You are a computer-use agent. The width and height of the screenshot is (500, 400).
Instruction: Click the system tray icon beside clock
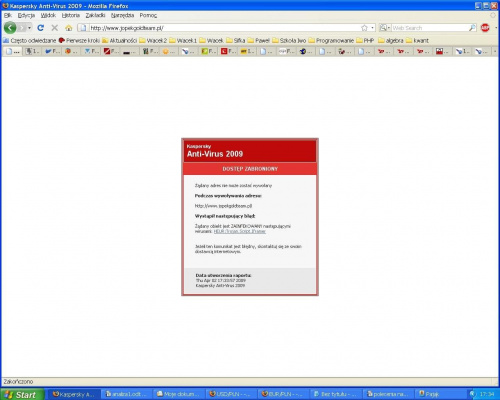[473, 394]
